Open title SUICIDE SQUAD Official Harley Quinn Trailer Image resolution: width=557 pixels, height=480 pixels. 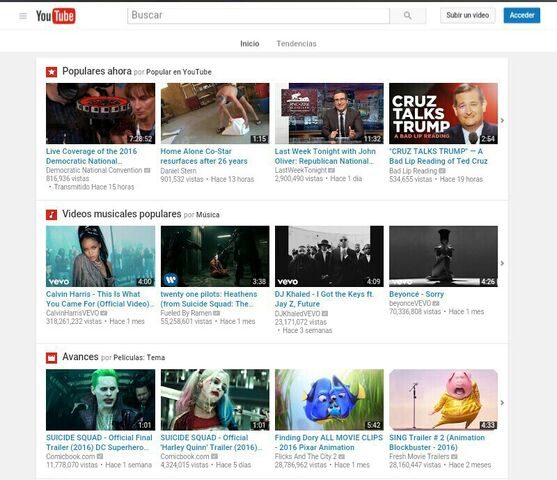(x=211, y=442)
